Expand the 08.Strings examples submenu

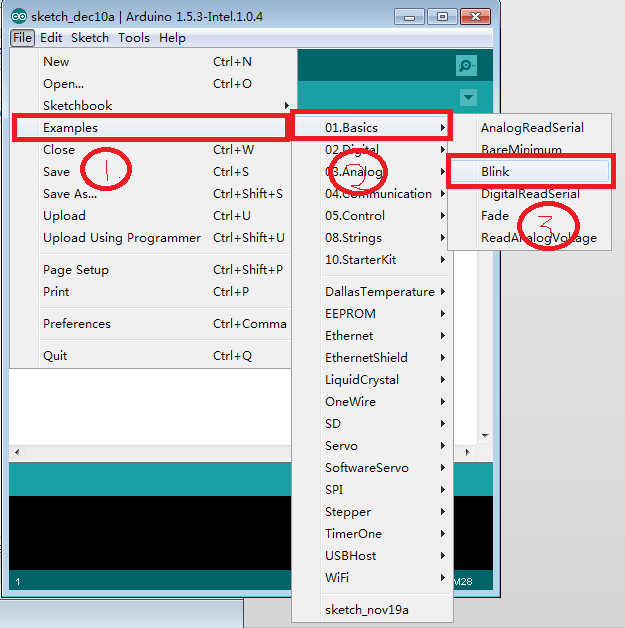point(372,238)
